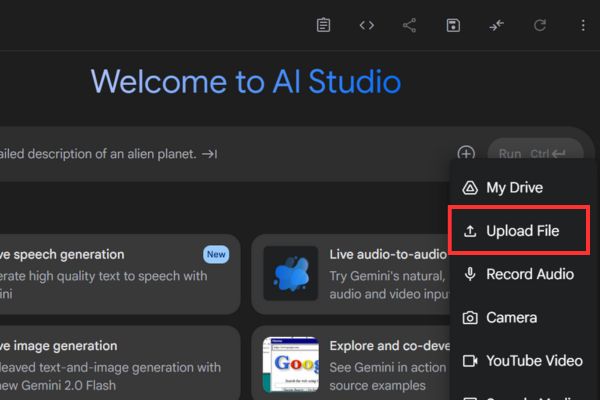
Task: Open the speech generation card
Action: [120, 274]
